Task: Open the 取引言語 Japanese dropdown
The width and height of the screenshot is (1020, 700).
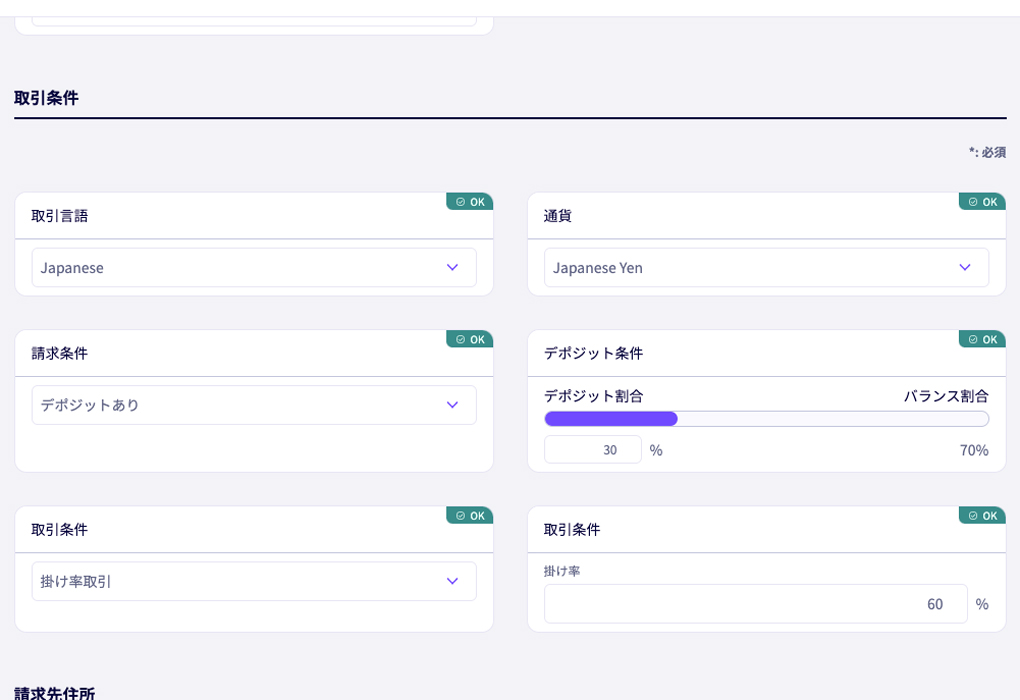Action: (x=254, y=267)
